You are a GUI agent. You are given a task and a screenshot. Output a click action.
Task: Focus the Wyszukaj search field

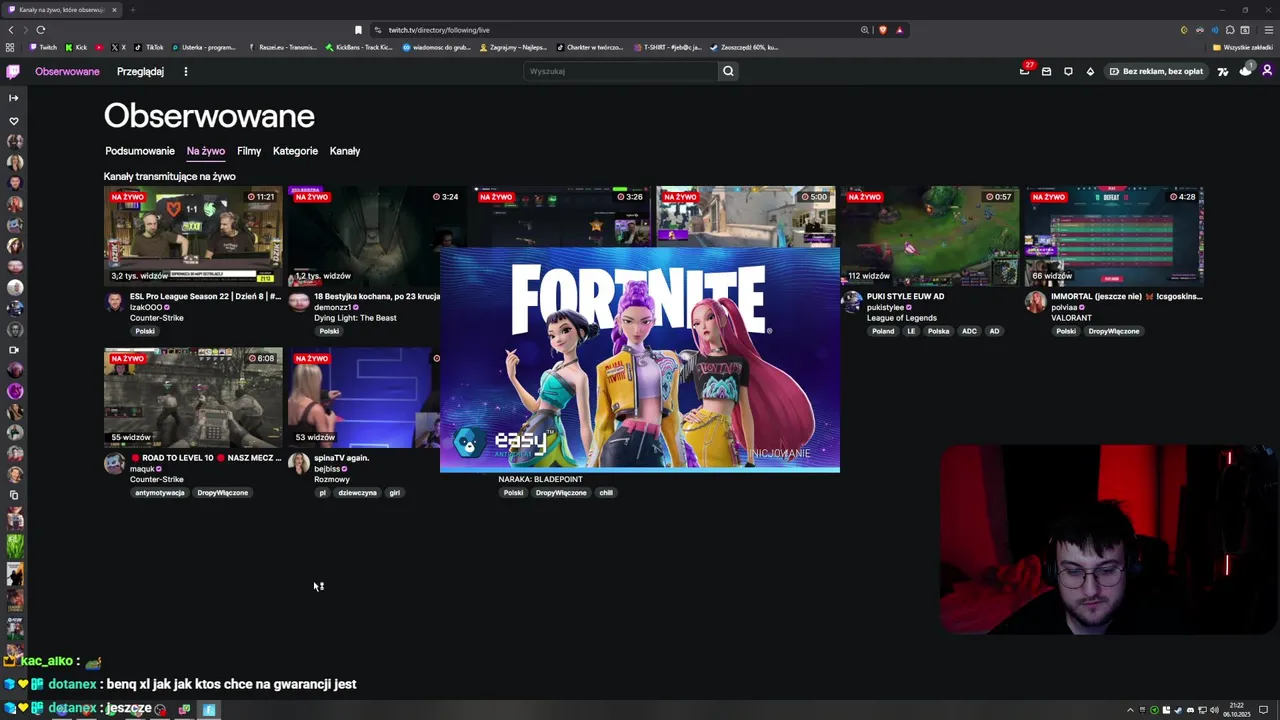coord(621,71)
